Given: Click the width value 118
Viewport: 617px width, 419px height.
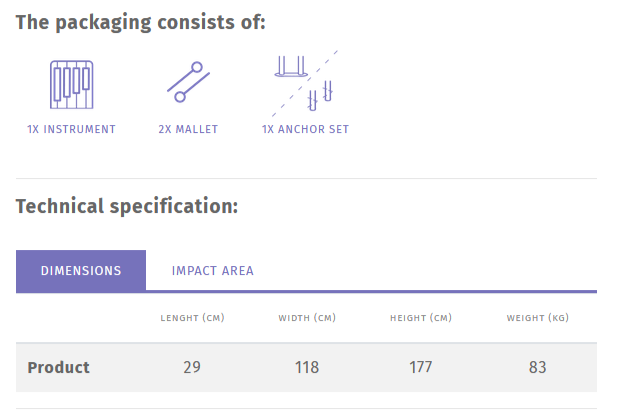Looking at the screenshot, I should click(x=307, y=367).
